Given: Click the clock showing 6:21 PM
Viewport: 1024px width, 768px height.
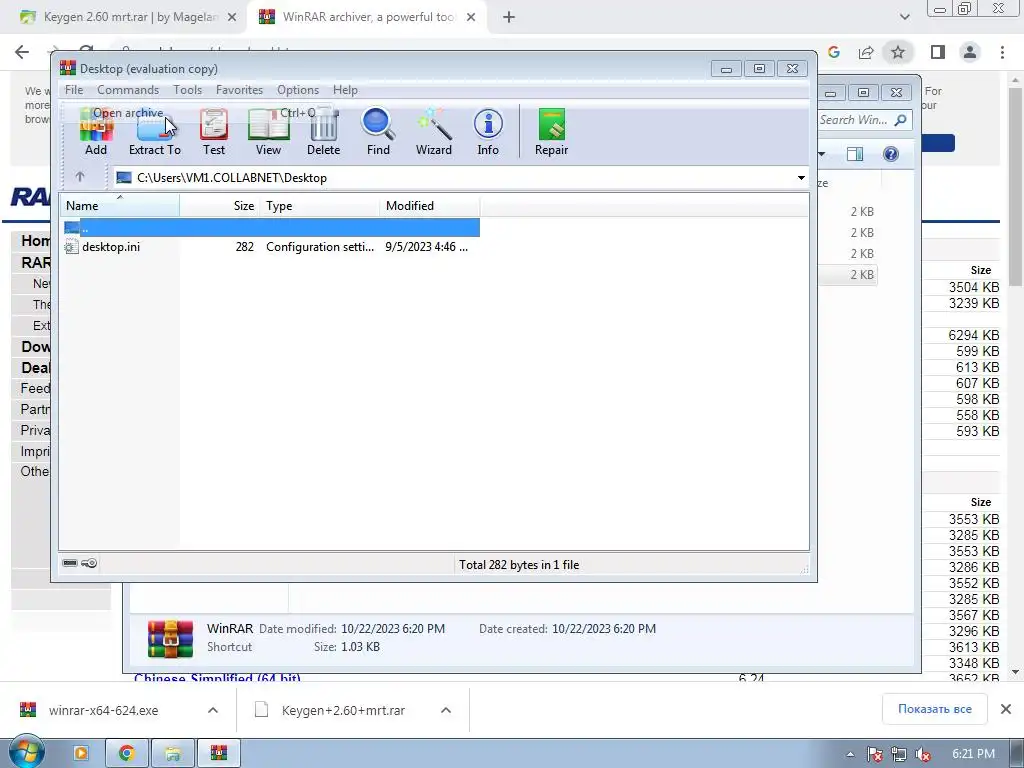Looking at the screenshot, I should pos(973,754).
